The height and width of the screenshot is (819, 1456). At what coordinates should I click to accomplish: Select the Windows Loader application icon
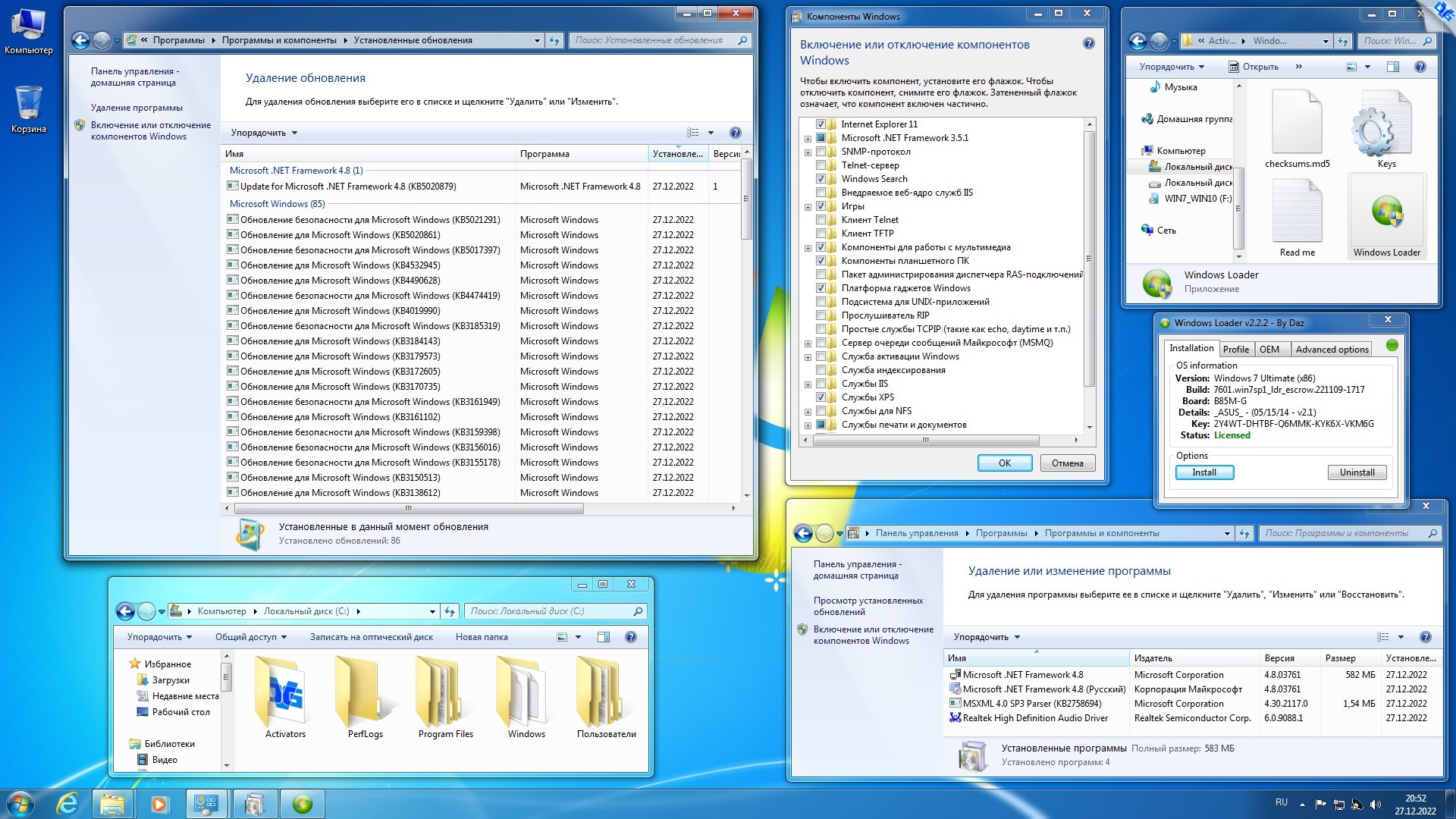click(1386, 218)
